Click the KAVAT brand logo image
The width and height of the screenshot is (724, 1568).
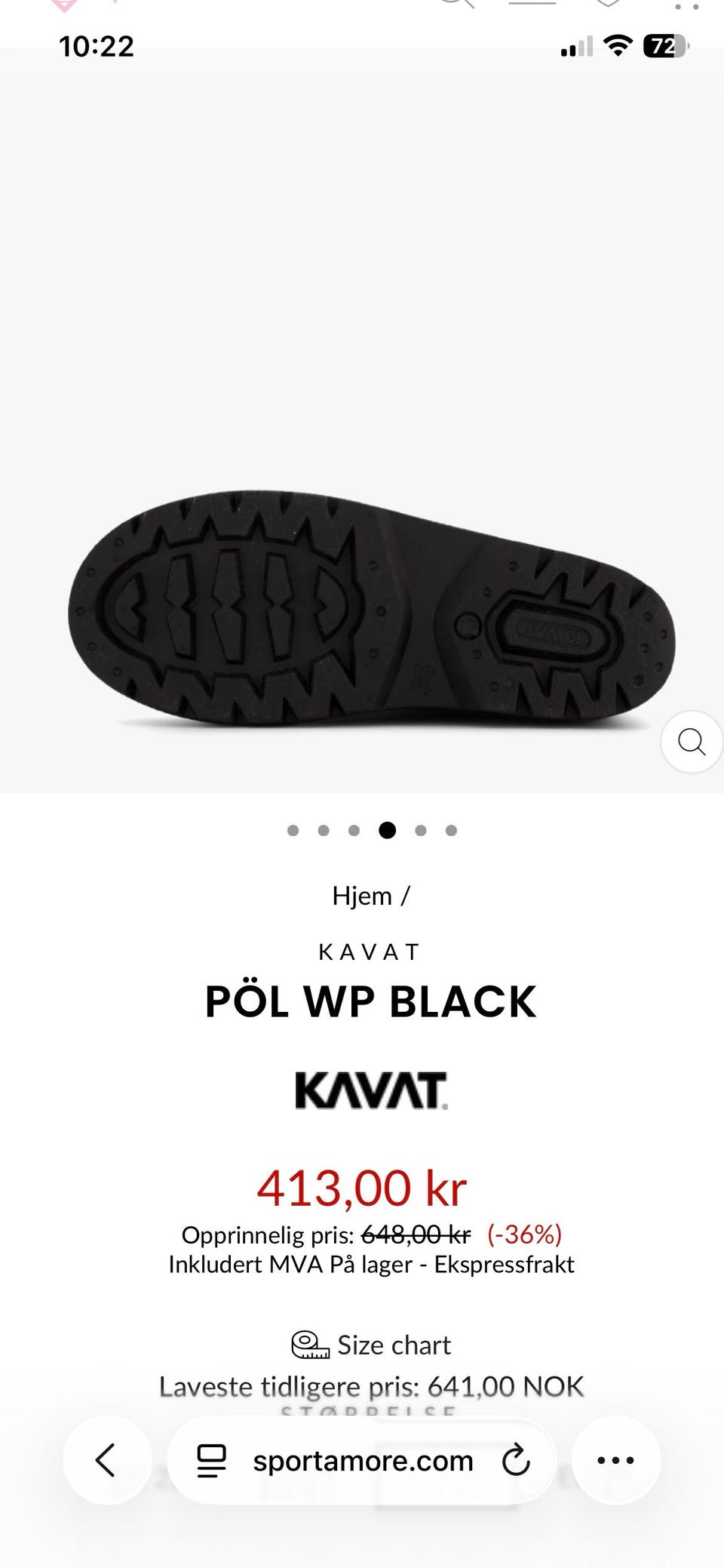[371, 1090]
